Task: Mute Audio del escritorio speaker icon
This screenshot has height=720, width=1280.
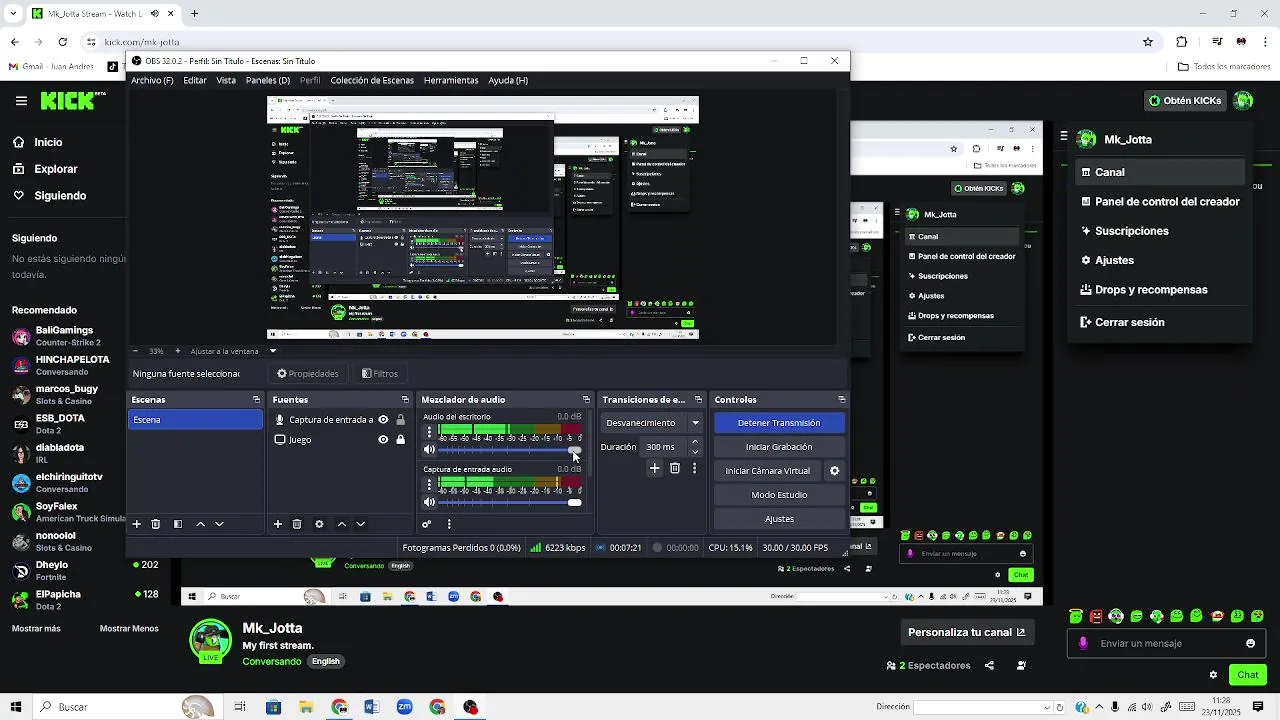Action: click(x=430, y=450)
